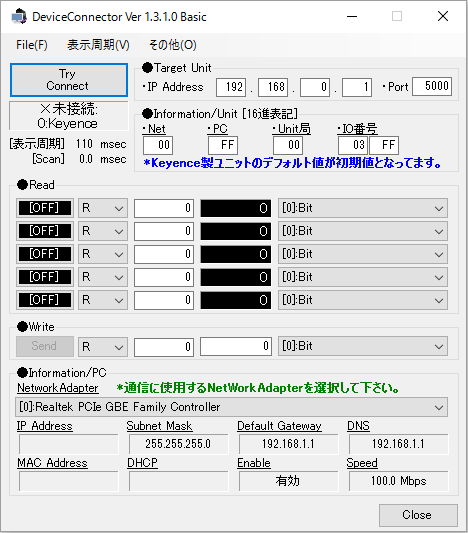Open the Network Adapter Realtek PCIe dropdown
The image size is (468, 533).
pyautogui.click(x=231, y=407)
